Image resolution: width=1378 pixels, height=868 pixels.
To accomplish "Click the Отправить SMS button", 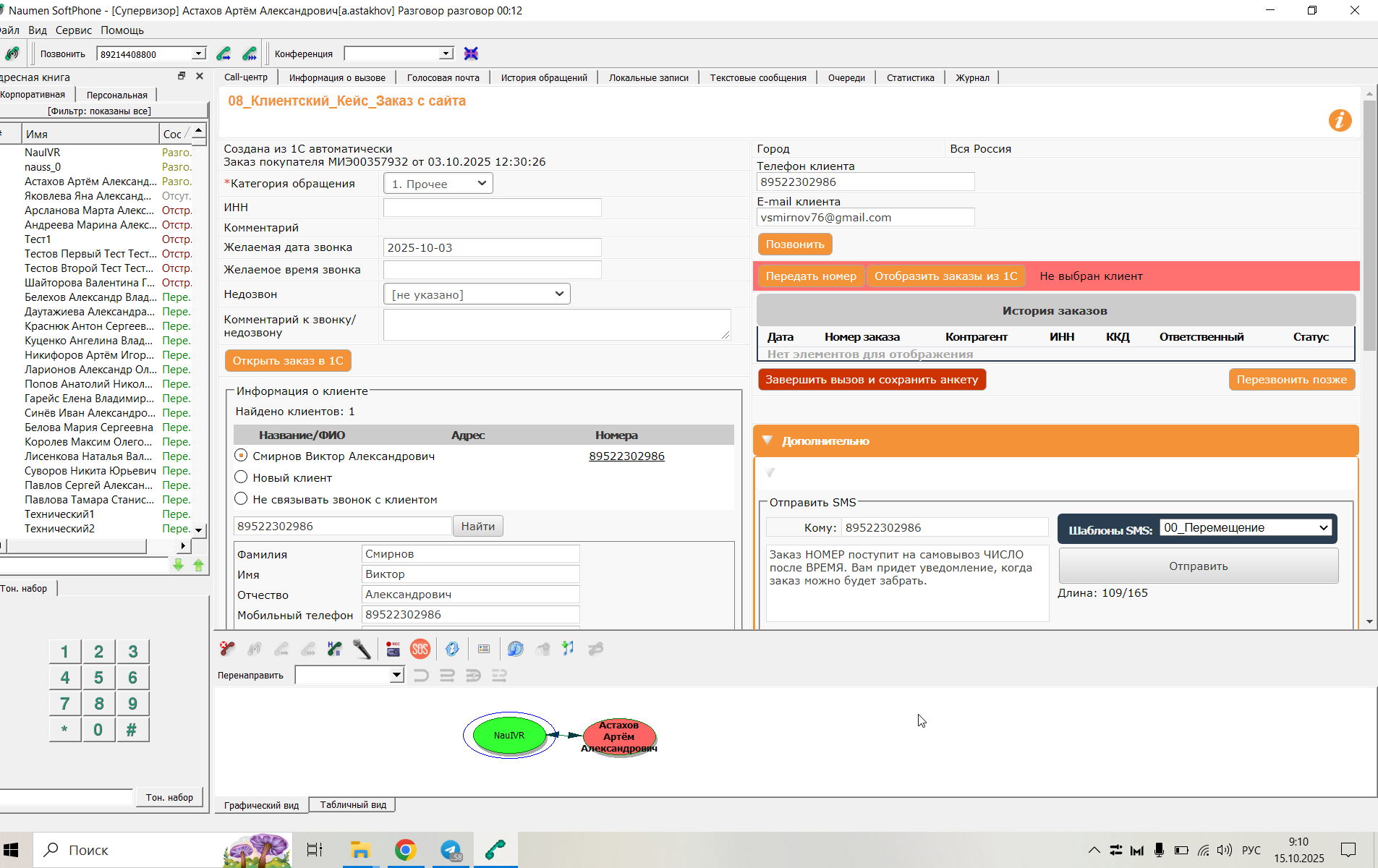I will pos(1199,566).
